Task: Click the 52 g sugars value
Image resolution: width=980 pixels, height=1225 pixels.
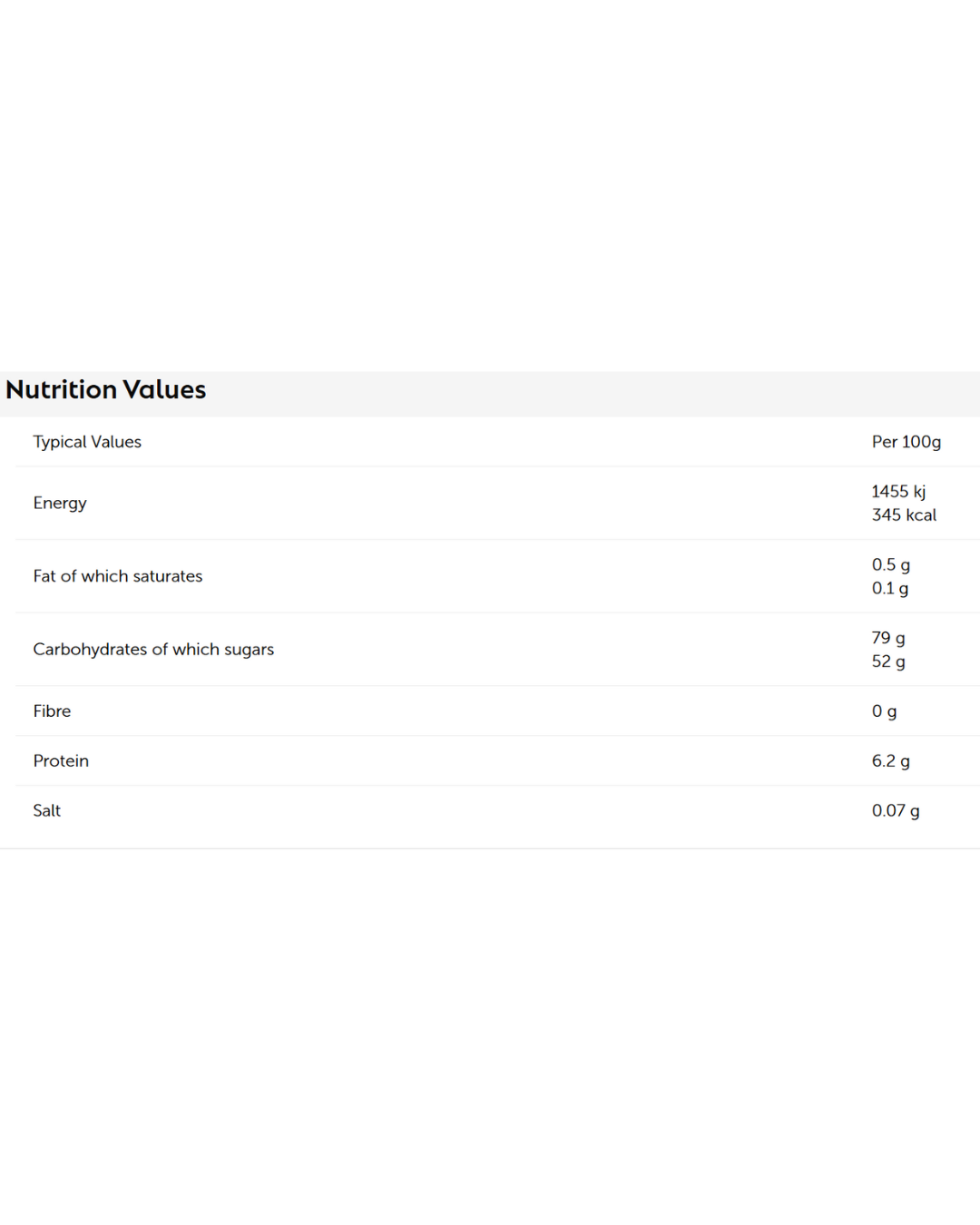Action: pos(887,661)
